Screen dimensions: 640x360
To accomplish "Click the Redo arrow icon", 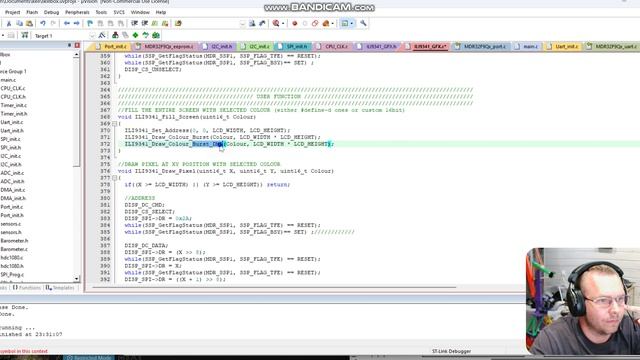I will coord(53,24).
